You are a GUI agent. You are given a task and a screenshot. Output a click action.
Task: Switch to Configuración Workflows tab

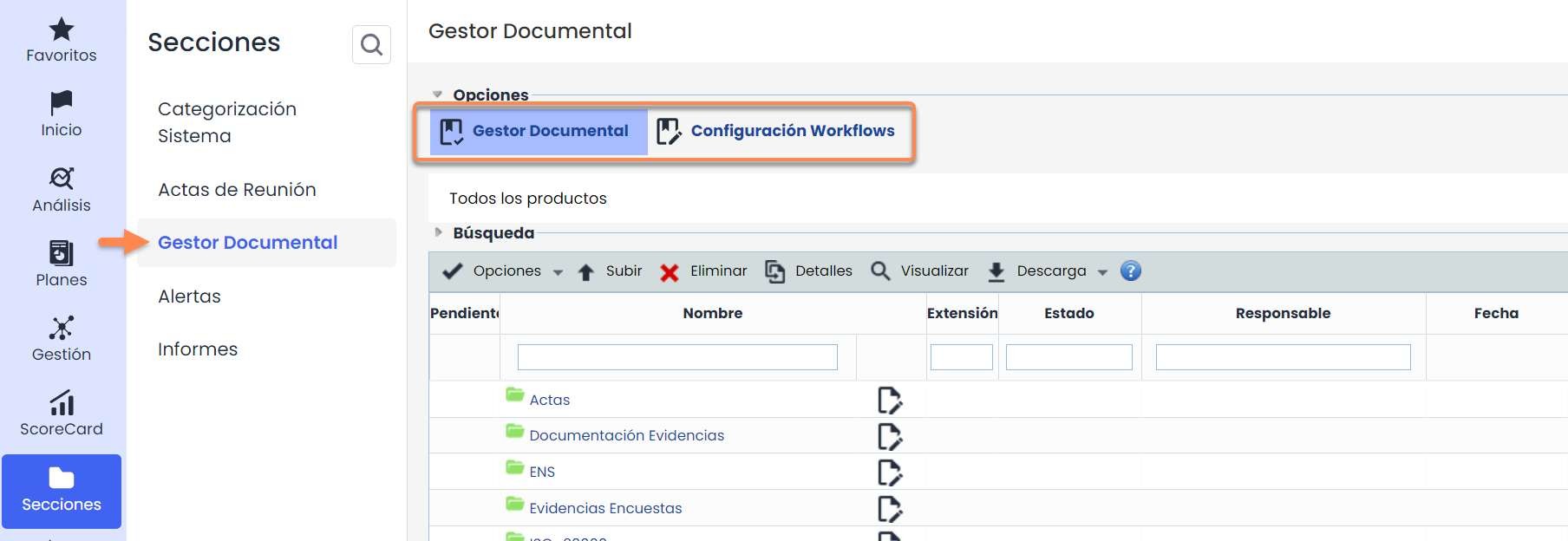[776, 131]
